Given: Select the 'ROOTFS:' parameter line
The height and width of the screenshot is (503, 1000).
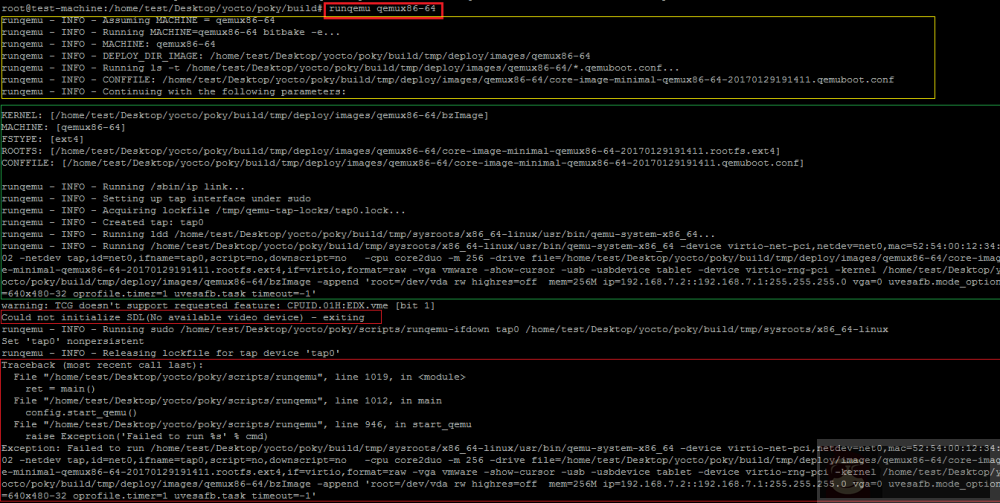Looking at the screenshot, I should (x=391, y=151).
